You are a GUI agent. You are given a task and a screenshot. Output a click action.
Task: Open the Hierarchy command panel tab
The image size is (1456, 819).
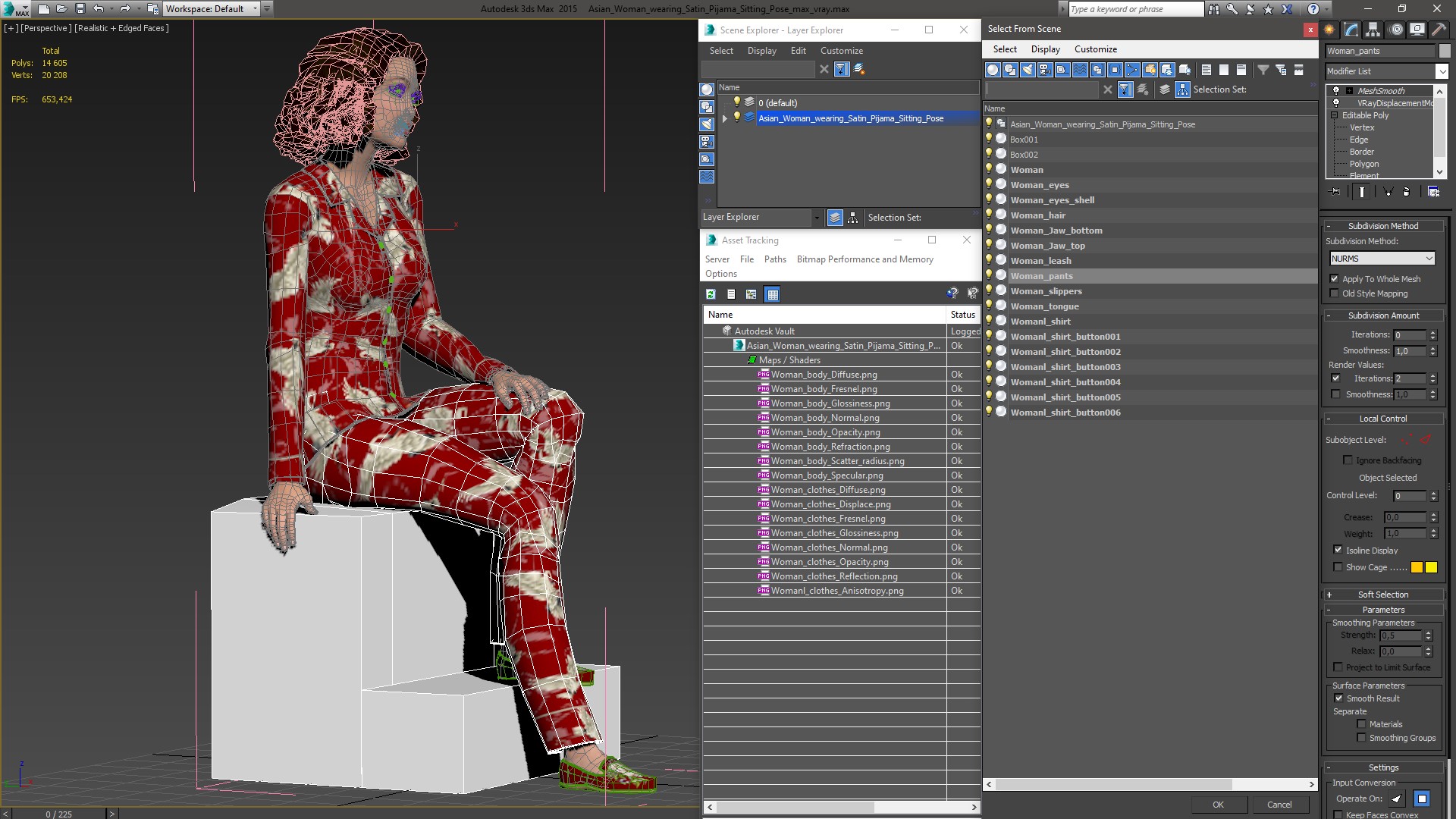1373,30
